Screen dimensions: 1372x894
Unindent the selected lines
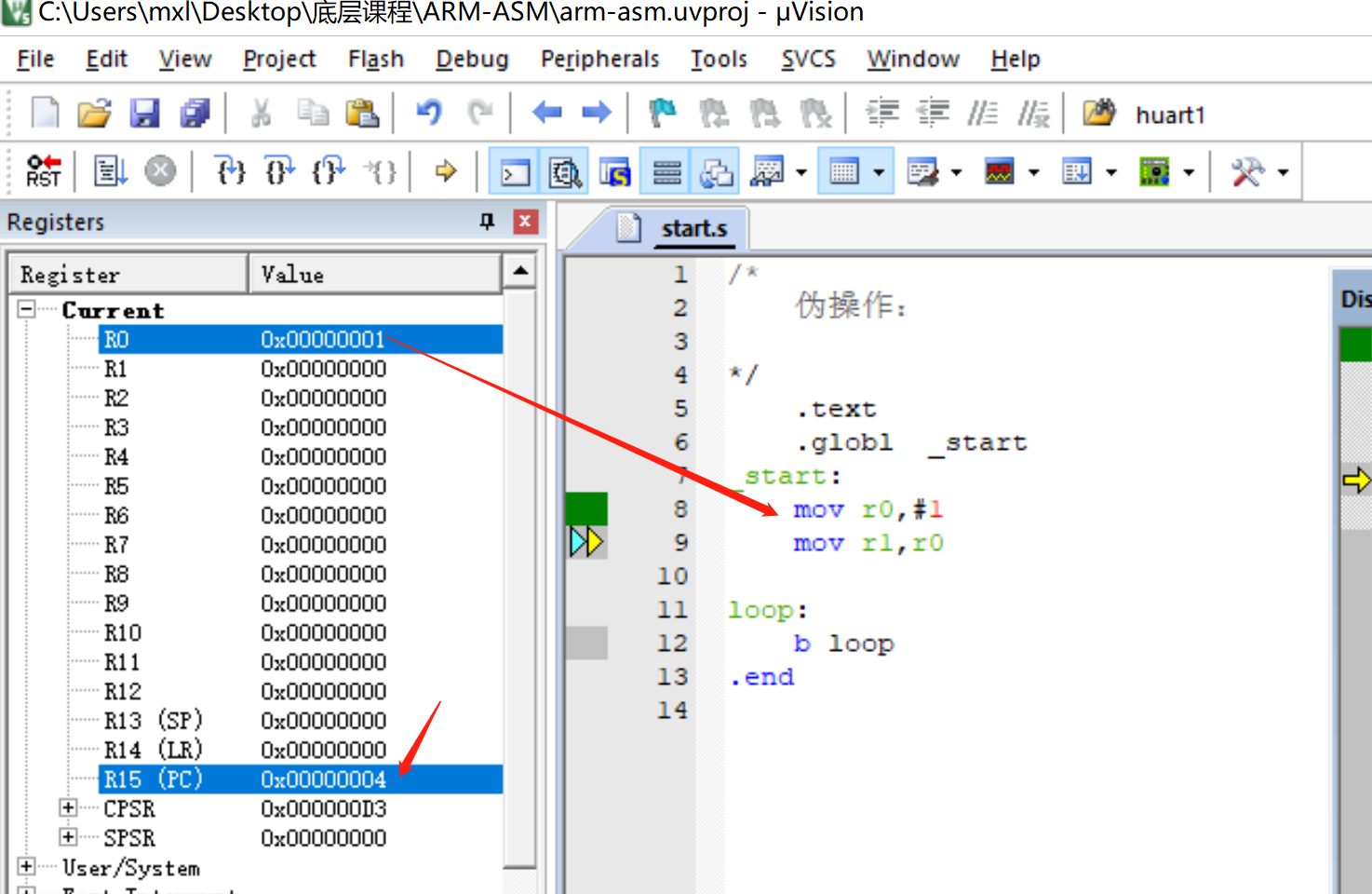[933, 113]
